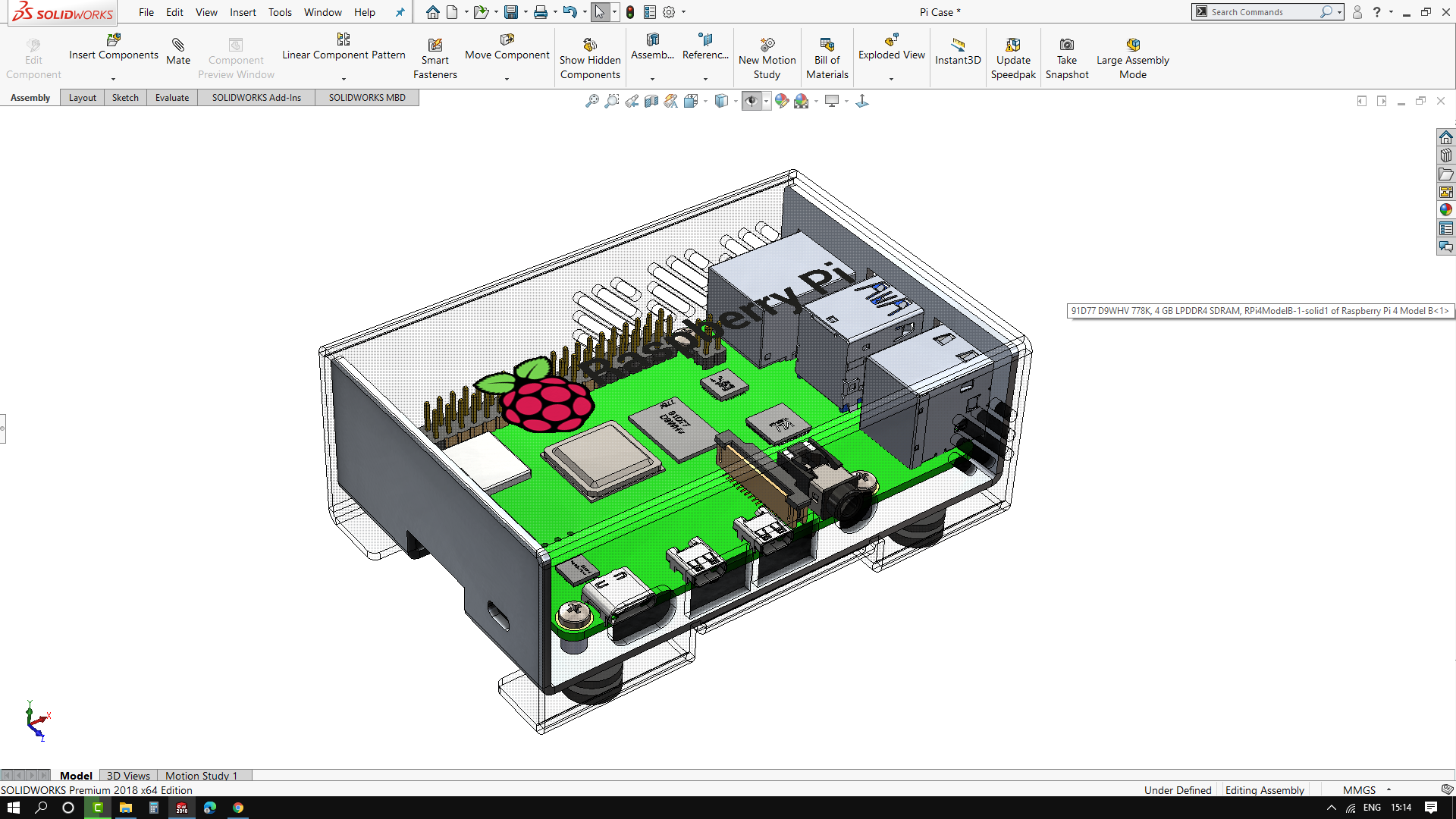1456x819 pixels.
Task: Pin the SOLIDWORKS menu bar
Action: pyautogui.click(x=400, y=12)
